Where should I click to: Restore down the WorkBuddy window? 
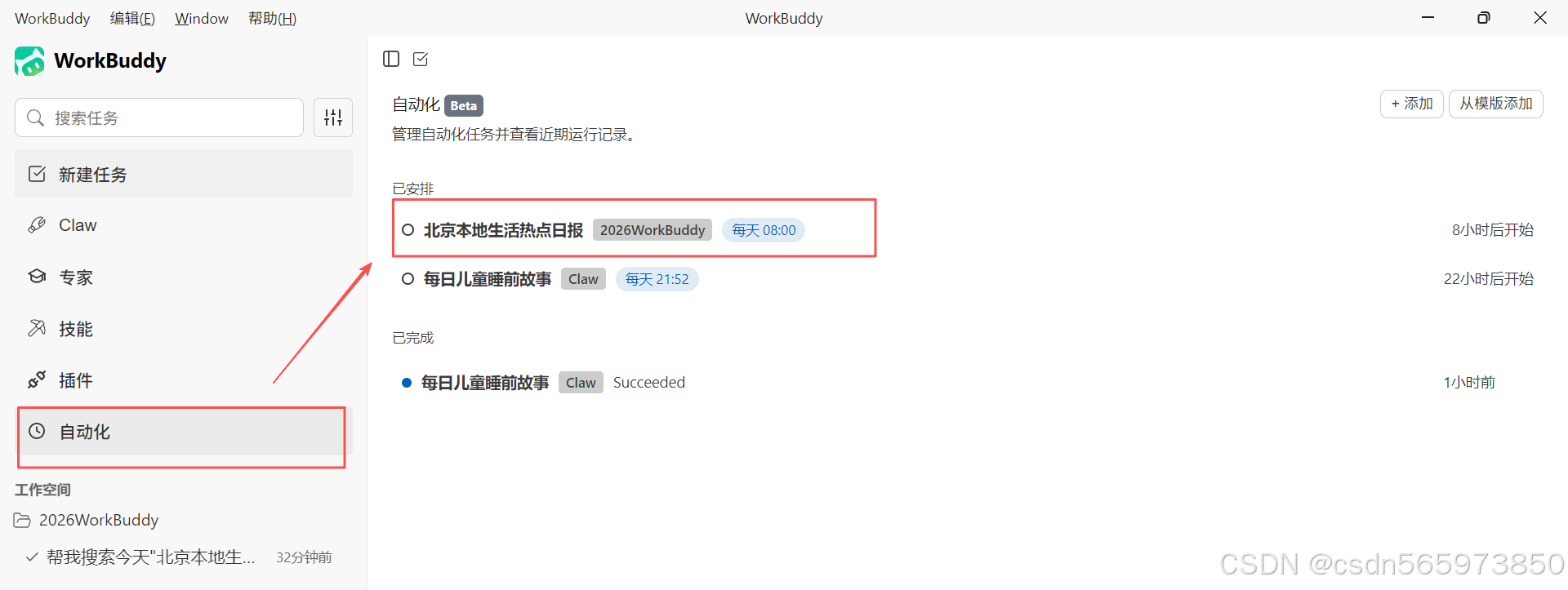(1484, 18)
